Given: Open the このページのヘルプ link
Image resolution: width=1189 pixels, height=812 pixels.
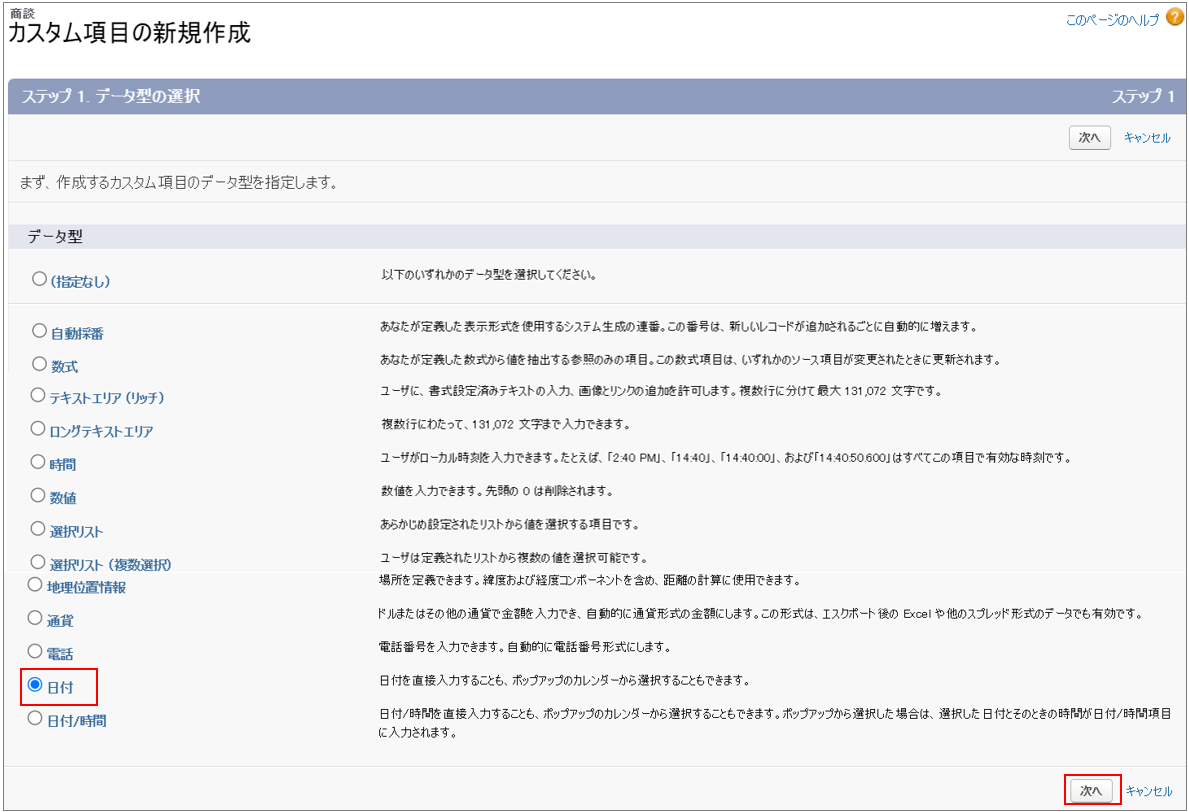Looking at the screenshot, I should click(x=1112, y=19).
